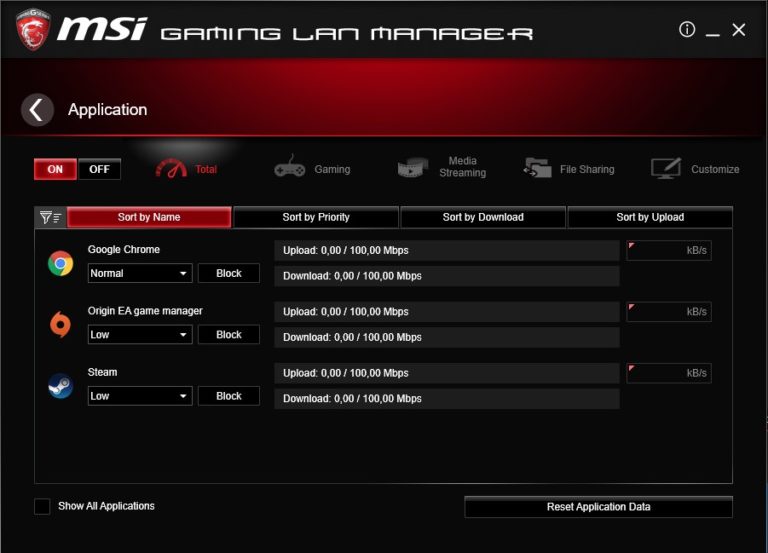Sort applications by Upload
This screenshot has width=768, height=553.
650,217
